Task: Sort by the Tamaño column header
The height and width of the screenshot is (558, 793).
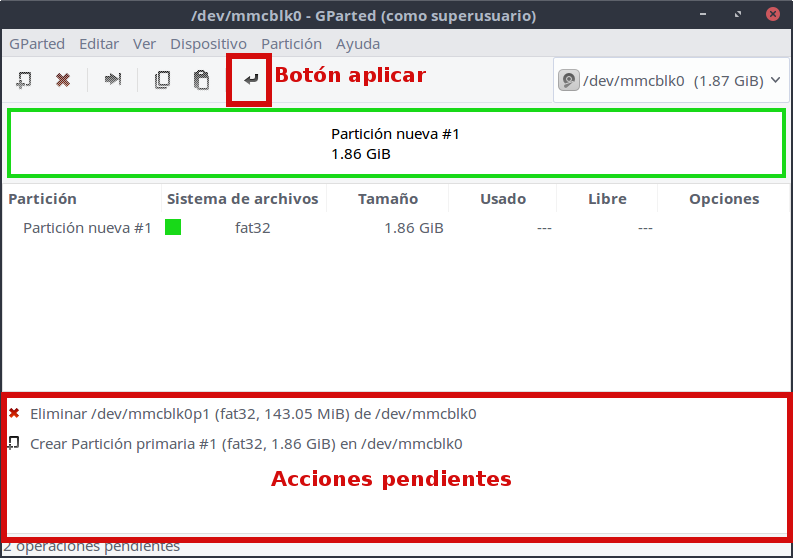Action: [388, 199]
